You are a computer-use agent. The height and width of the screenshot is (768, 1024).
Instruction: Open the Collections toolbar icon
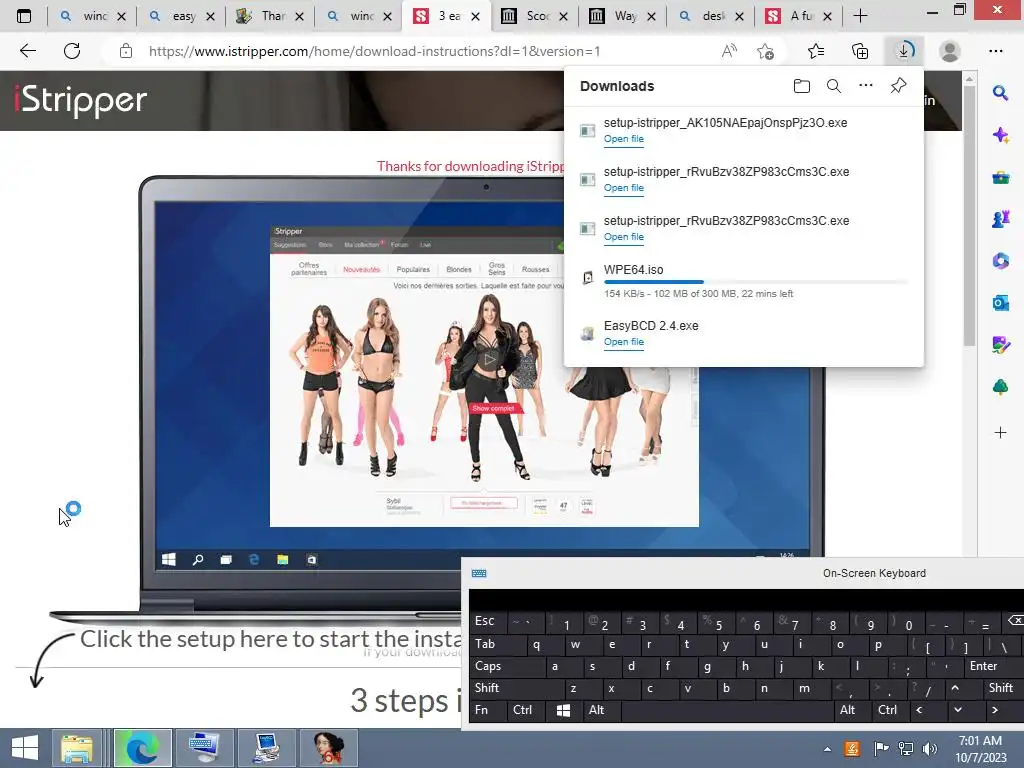pos(860,51)
